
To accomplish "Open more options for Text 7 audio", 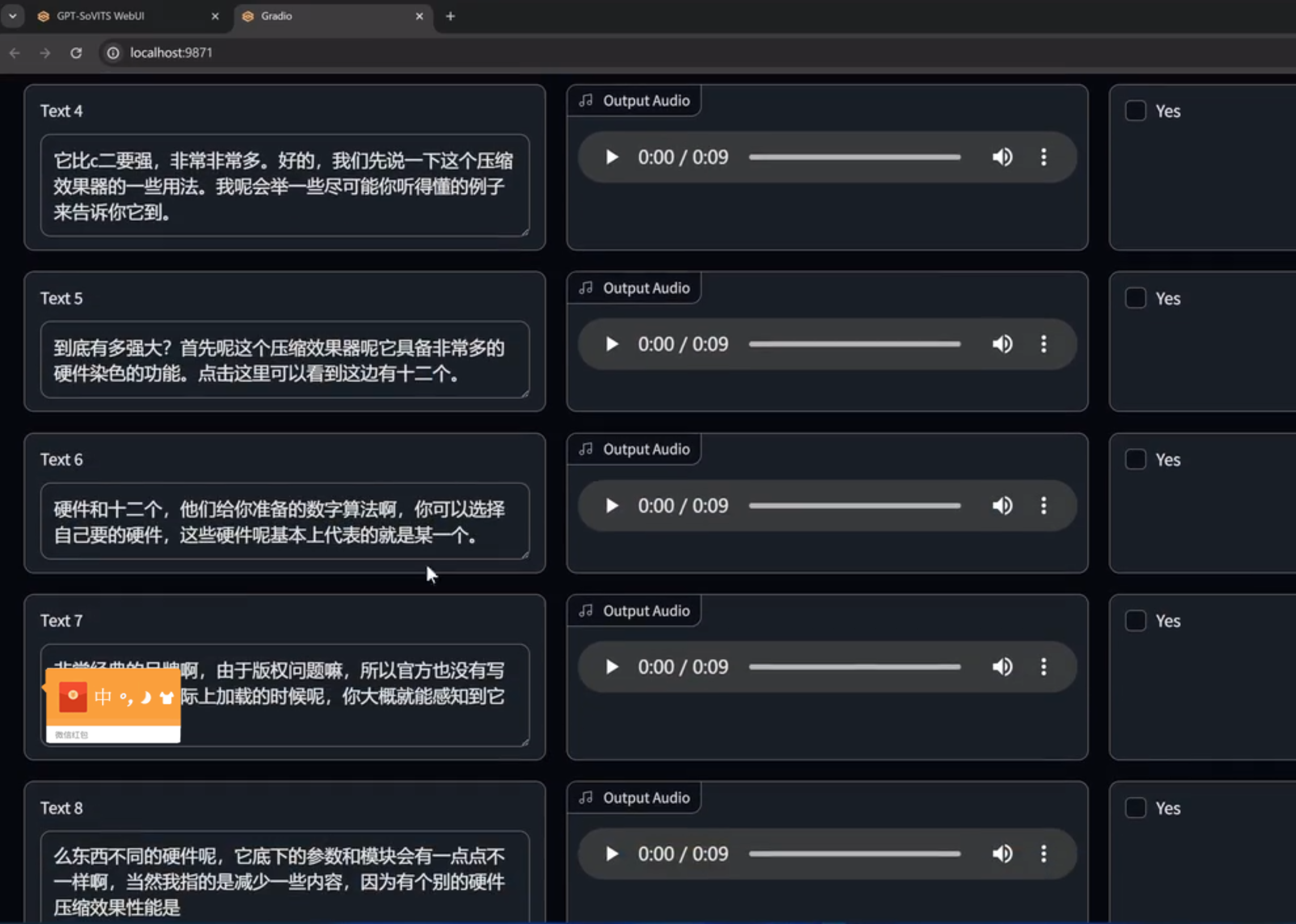I will click(1044, 667).
